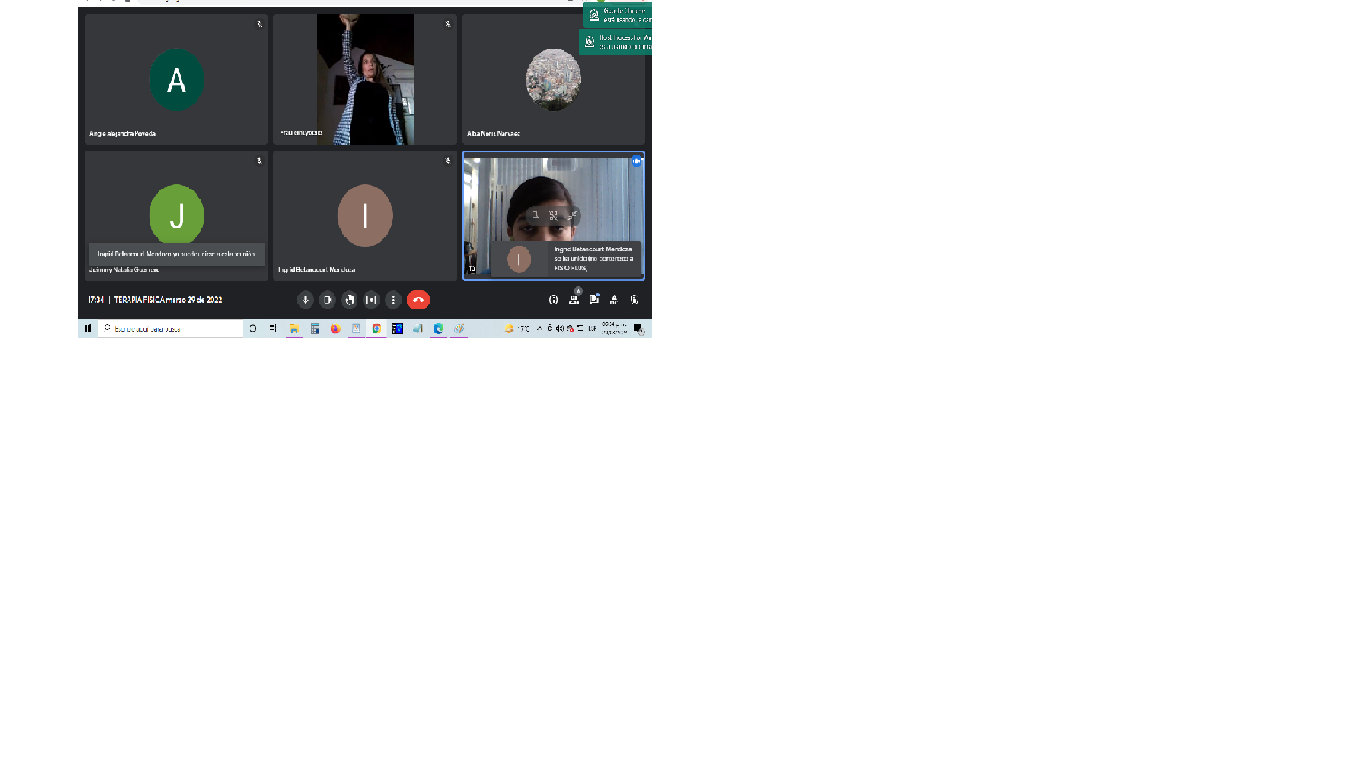The image size is (1366, 768).
Task: Click the top green notification banner
Action: click(617, 15)
